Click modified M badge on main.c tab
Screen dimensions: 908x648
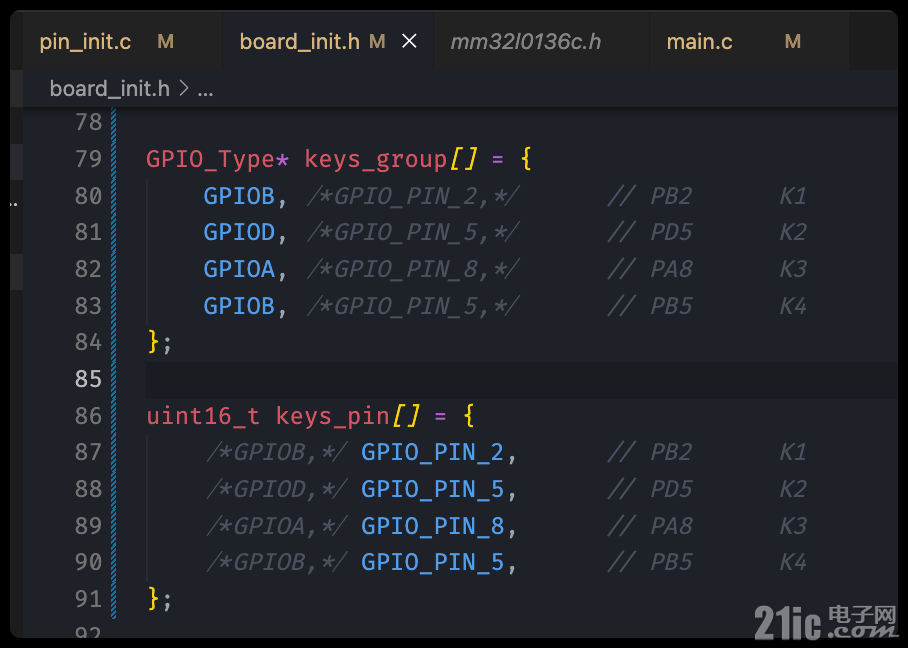[793, 42]
